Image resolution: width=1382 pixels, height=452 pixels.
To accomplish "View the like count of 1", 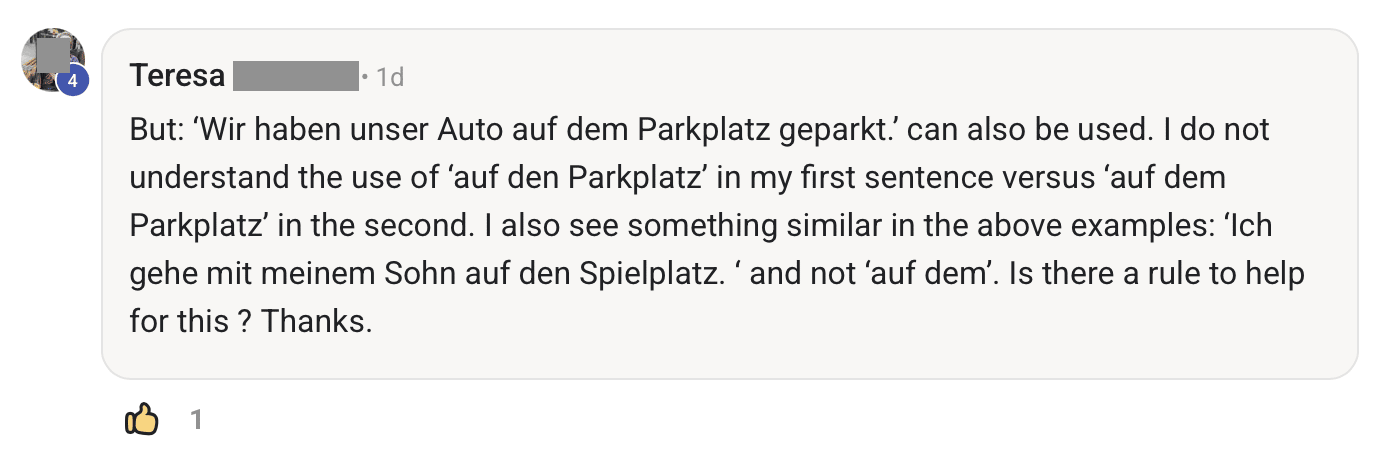I will 196,421.
